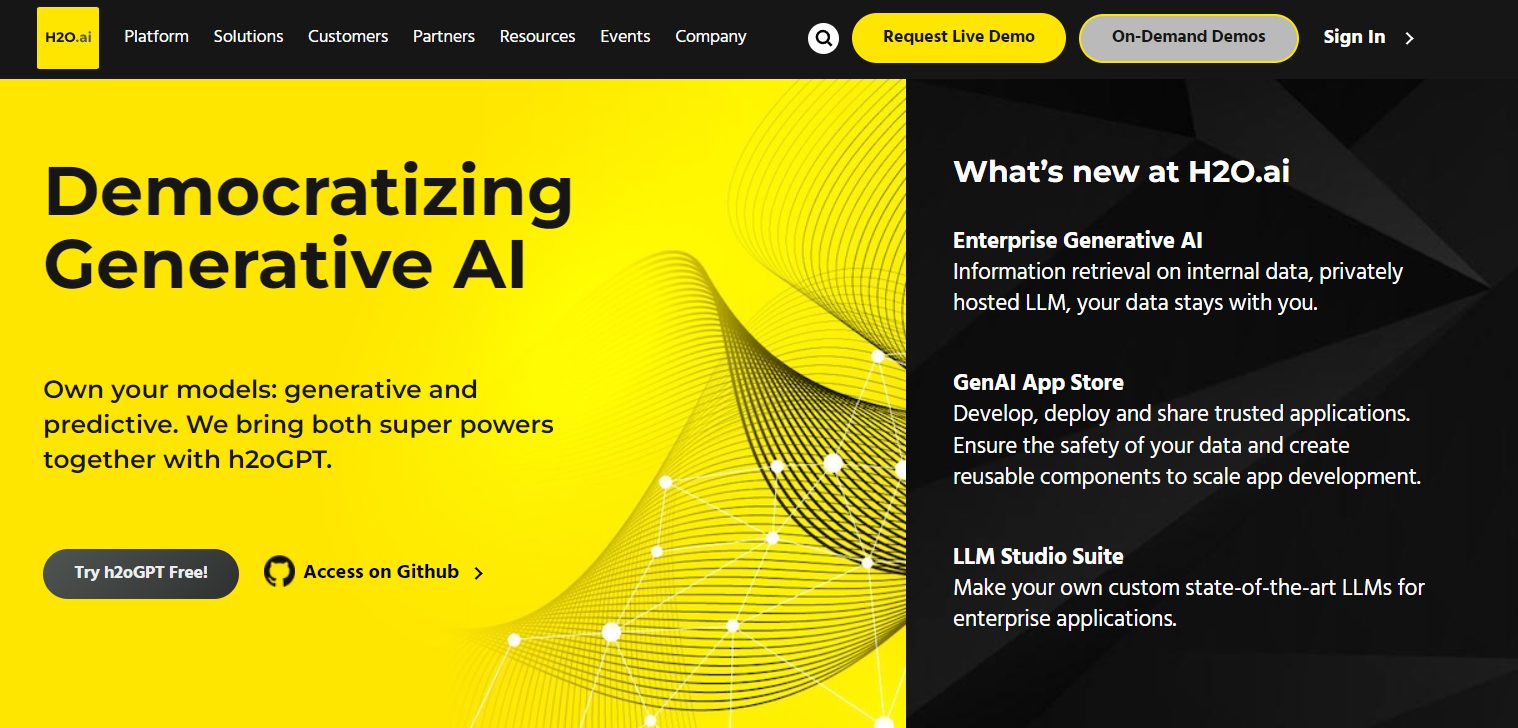Click On-Demand Demos button
Screen dimensions: 1518x728
[x=1189, y=38]
